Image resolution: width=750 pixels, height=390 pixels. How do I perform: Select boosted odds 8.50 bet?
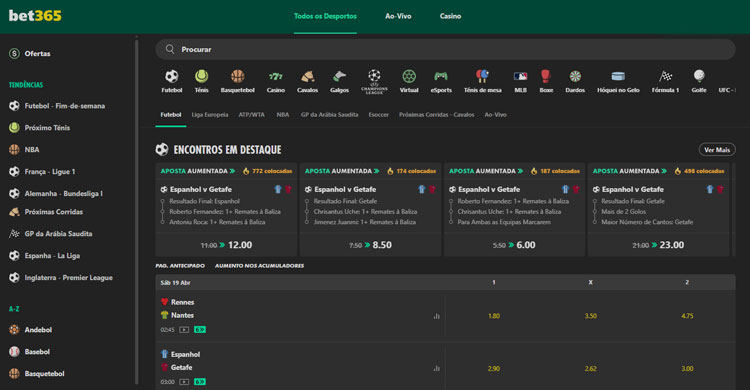tap(370, 245)
